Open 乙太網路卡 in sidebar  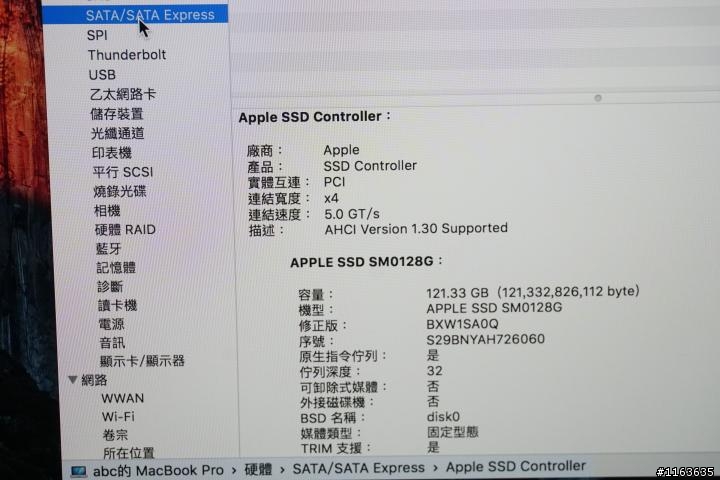(123, 94)
